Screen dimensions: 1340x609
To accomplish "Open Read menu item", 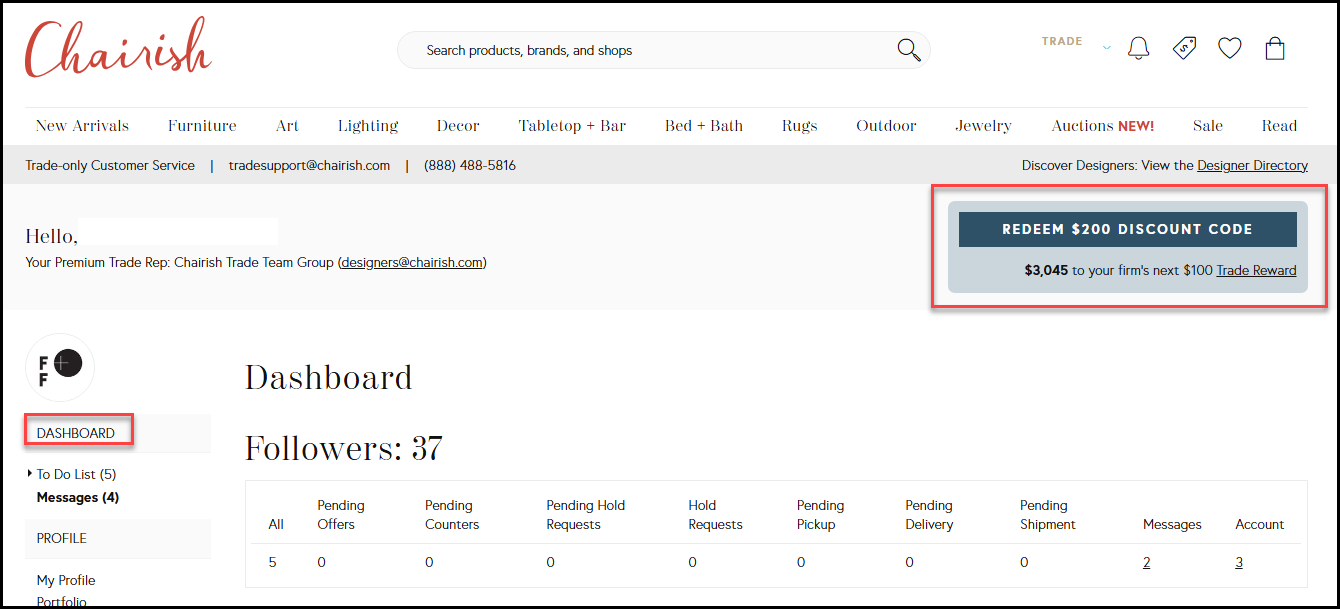I will click(1279, 126).
